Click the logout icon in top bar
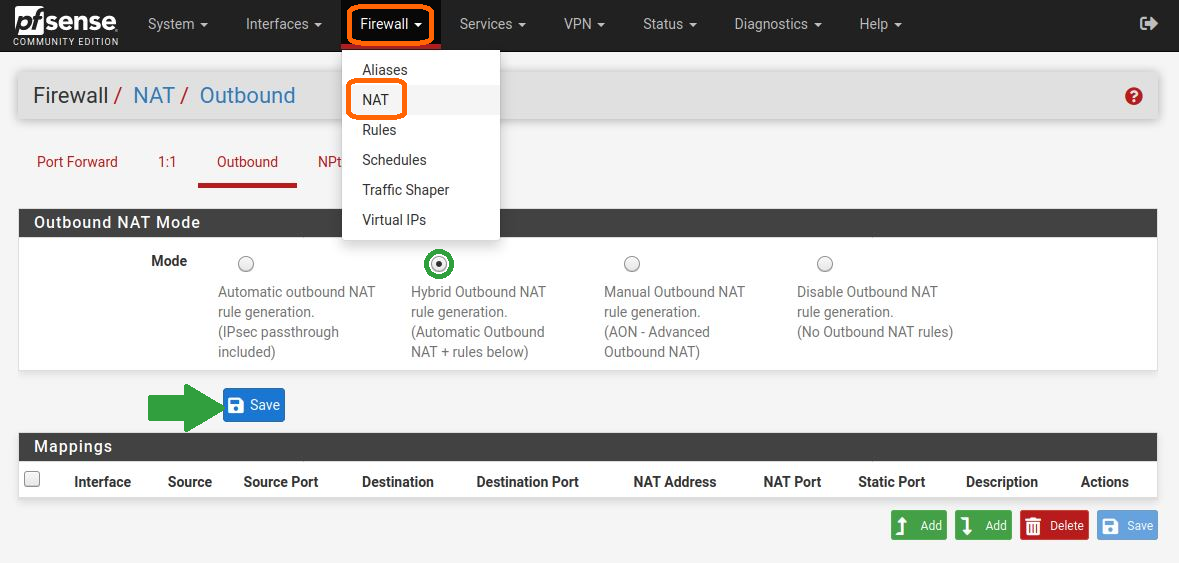1179x563 pixels. coord(1148,24)
